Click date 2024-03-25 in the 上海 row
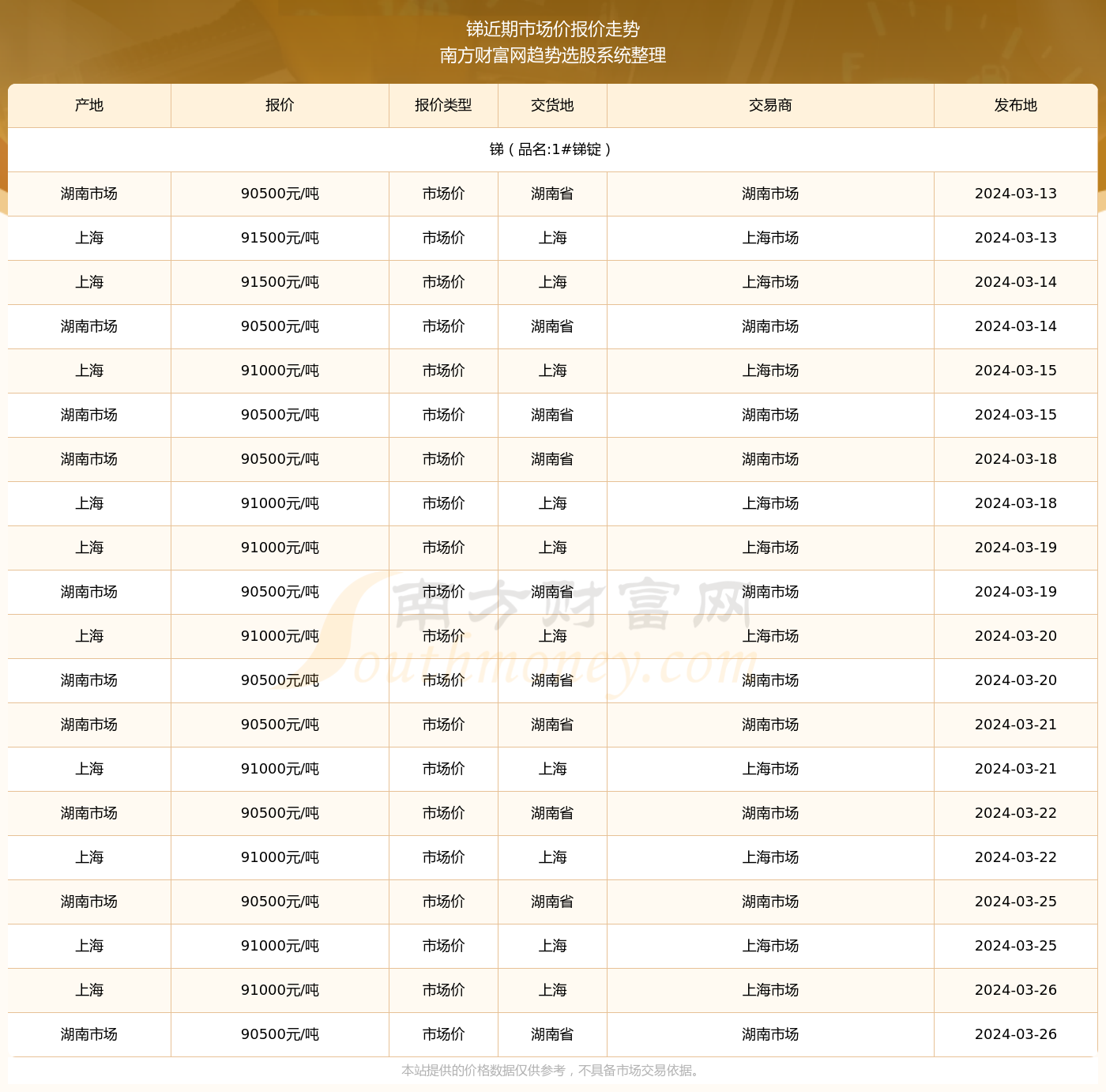Viewport: 1106px width, 1092px height. pos(1015,946)
